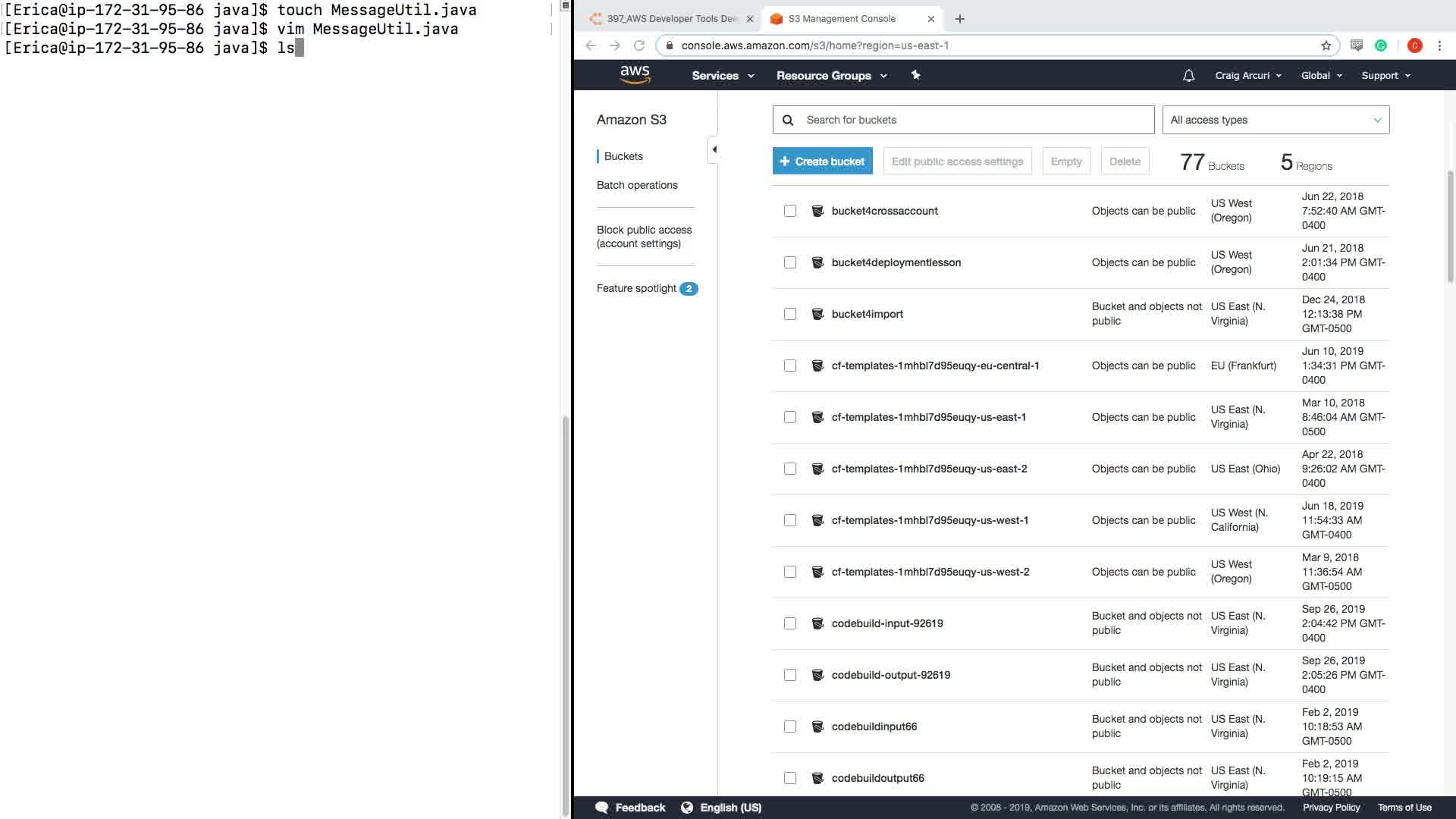This screenshot has height=819, width=1456.
Task: Reload the page with browser refresh icon
Action: [639, 45]
